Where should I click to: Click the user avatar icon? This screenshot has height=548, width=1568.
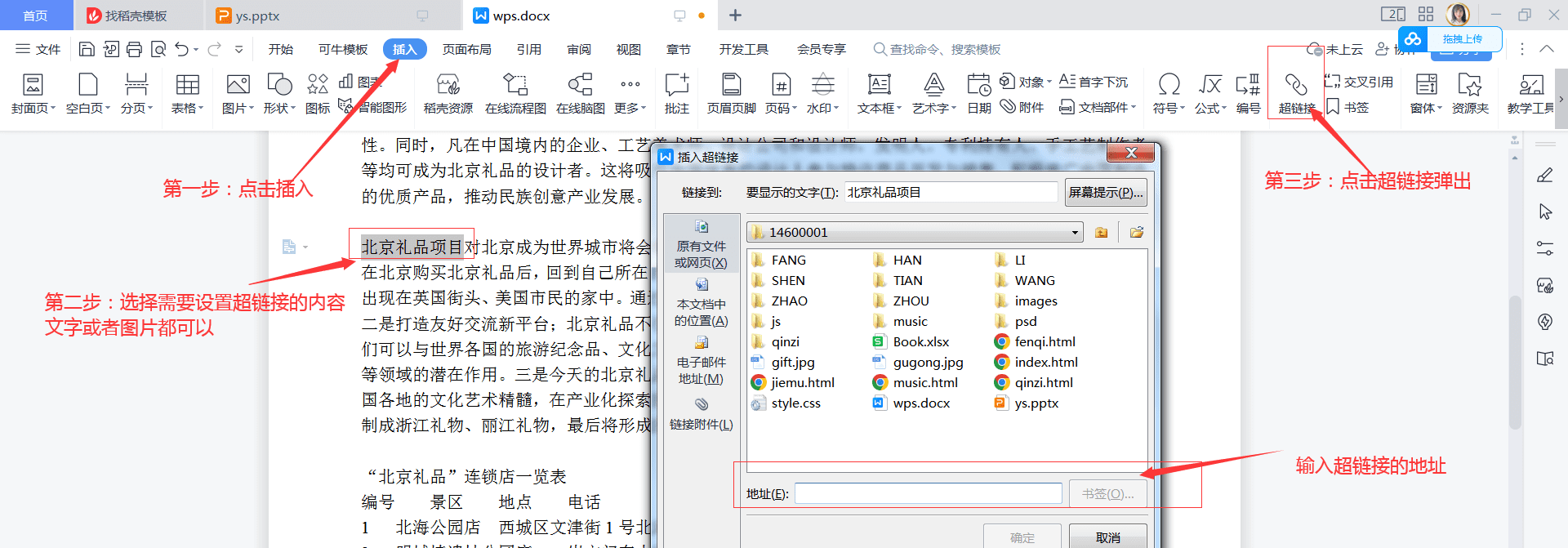(1458, 14)
